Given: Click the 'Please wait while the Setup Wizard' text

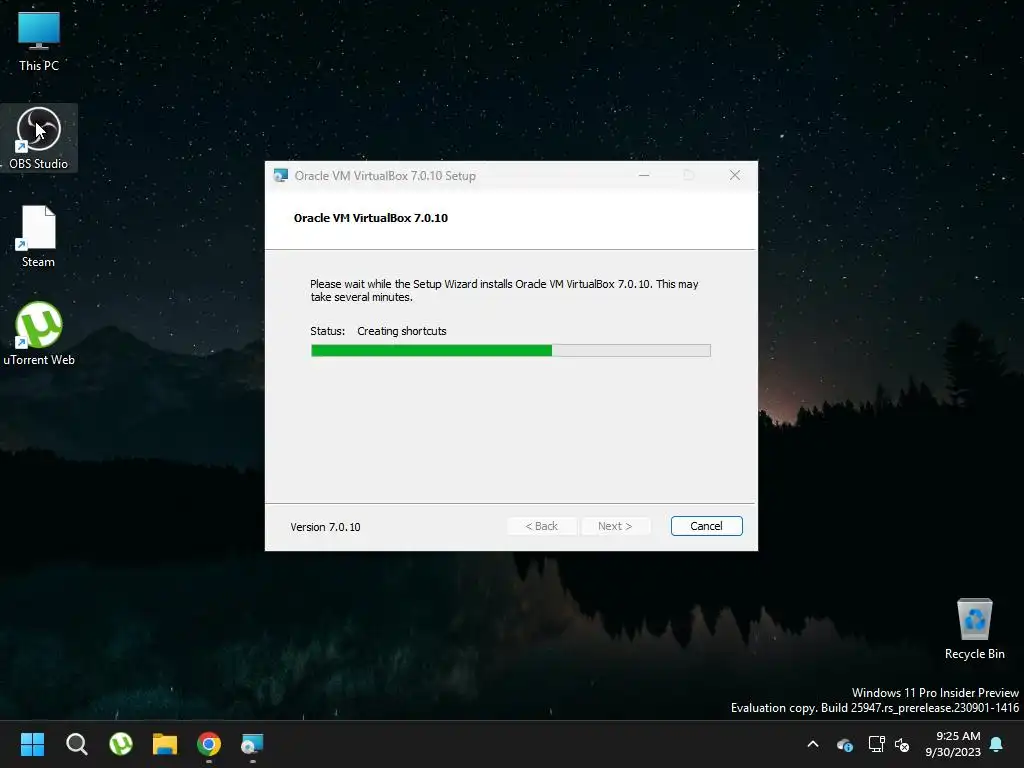Looking at the screenshot, I should tap(504, 291).
